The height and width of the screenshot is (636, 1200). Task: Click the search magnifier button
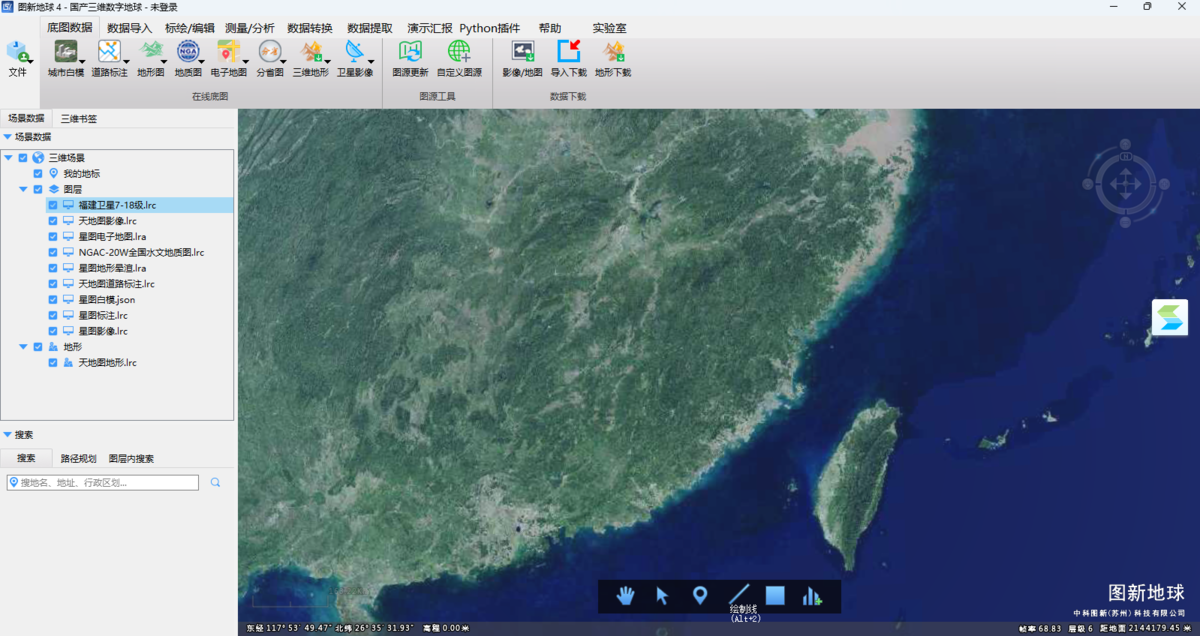(215, 483)
